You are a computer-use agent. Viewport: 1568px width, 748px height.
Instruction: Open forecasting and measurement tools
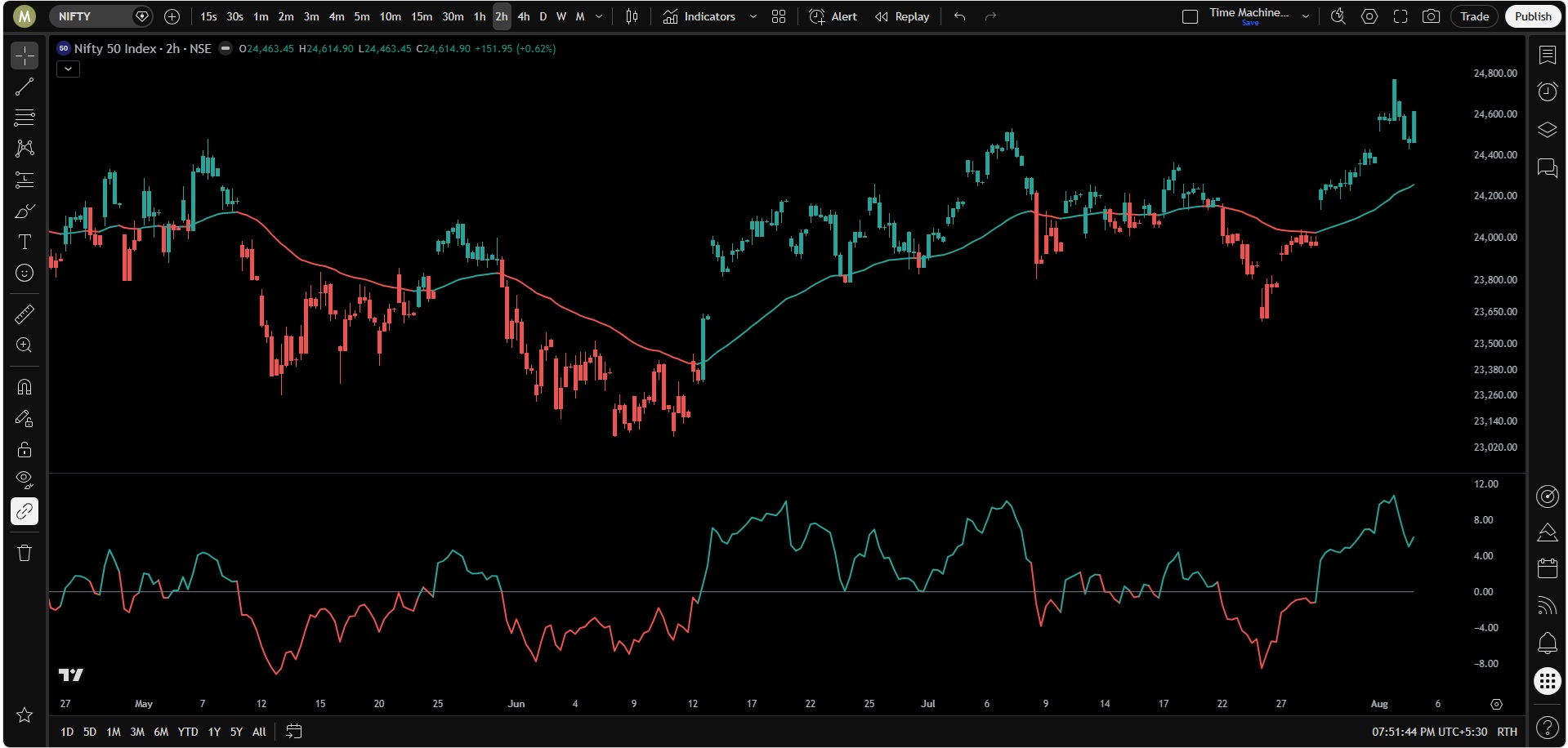pos(25,180)
